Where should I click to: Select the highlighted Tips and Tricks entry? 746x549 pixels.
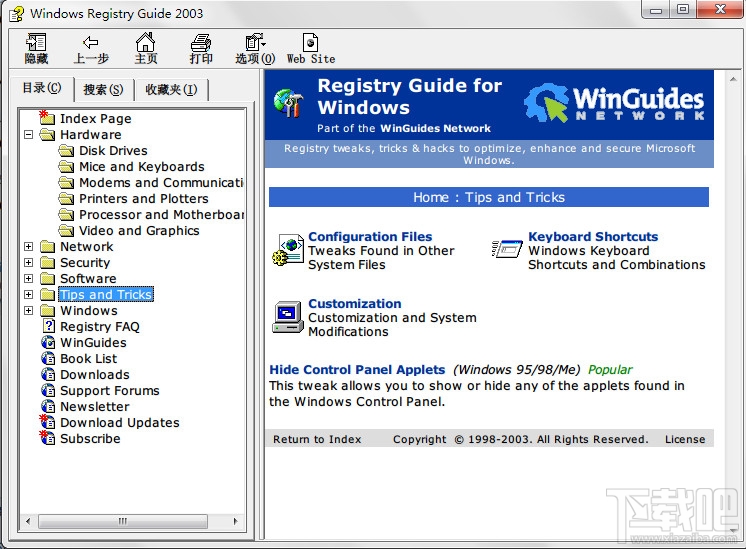click(x=106, y=294)
